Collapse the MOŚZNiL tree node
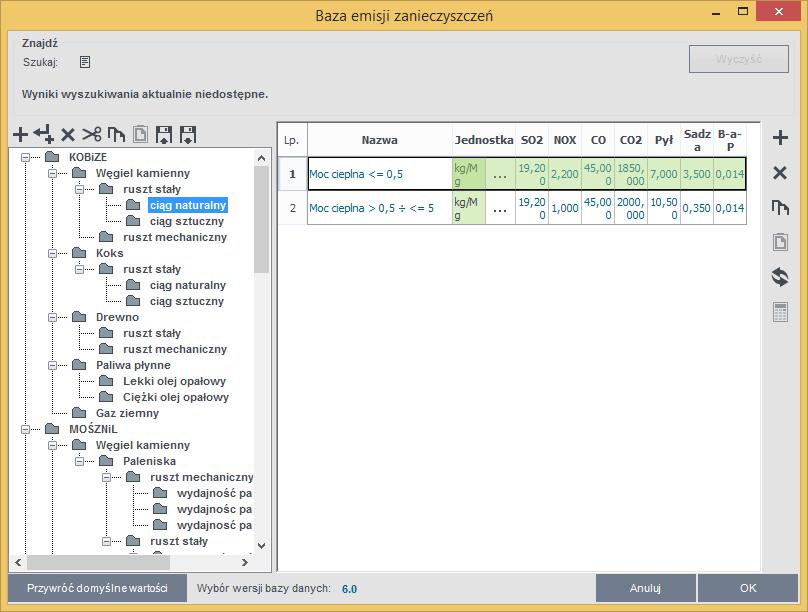The height and width of the screenshot is (612, 808). [x=25, y=429]
